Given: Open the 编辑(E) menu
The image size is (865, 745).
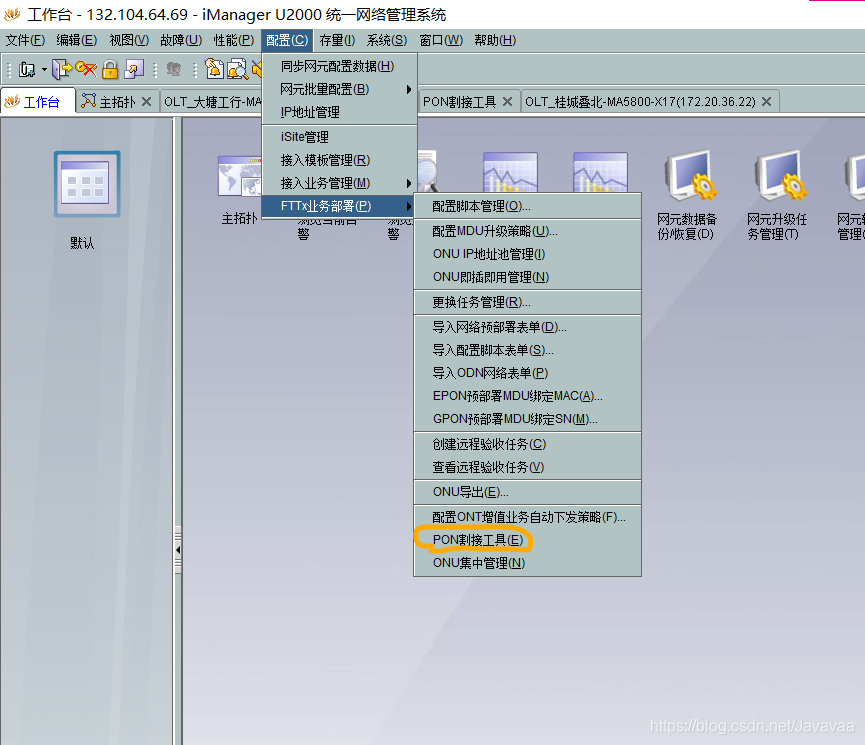Looking at the screenshot, I should [77, 40].
